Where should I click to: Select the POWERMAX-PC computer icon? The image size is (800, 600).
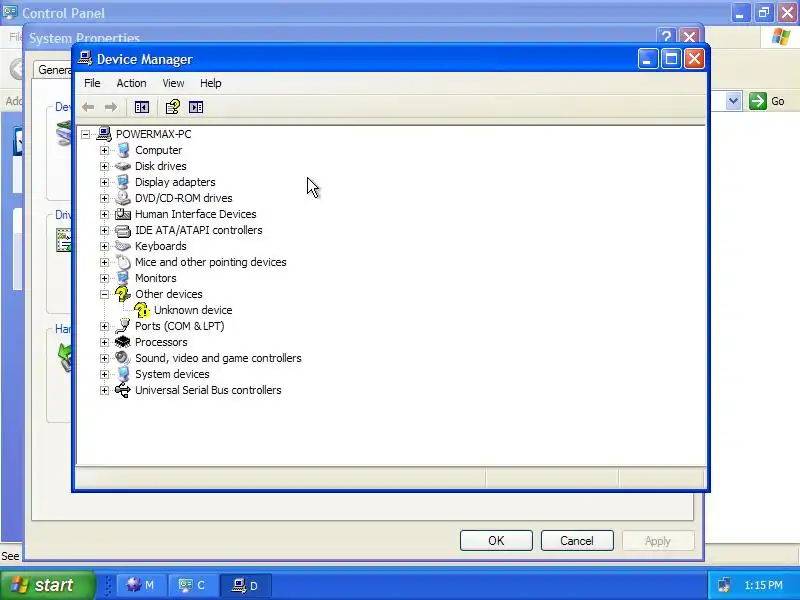[104, 134]
